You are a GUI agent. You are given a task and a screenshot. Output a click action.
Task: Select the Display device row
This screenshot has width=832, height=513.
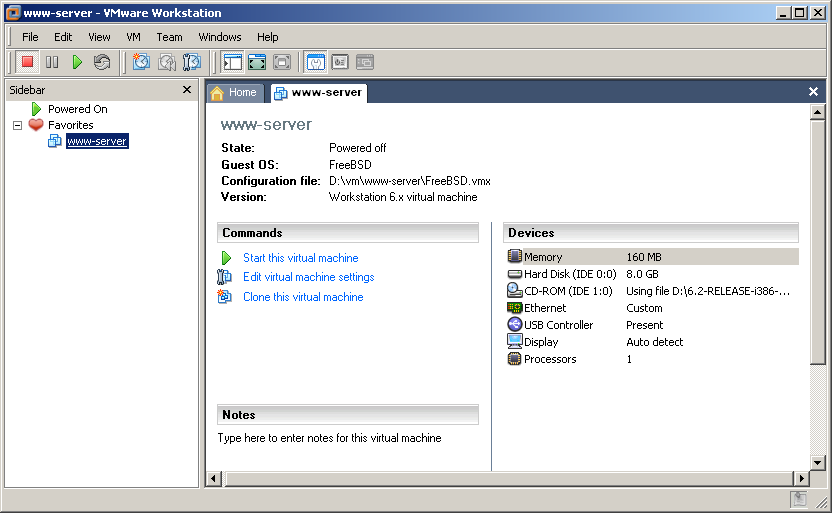(x=652, y=342)
